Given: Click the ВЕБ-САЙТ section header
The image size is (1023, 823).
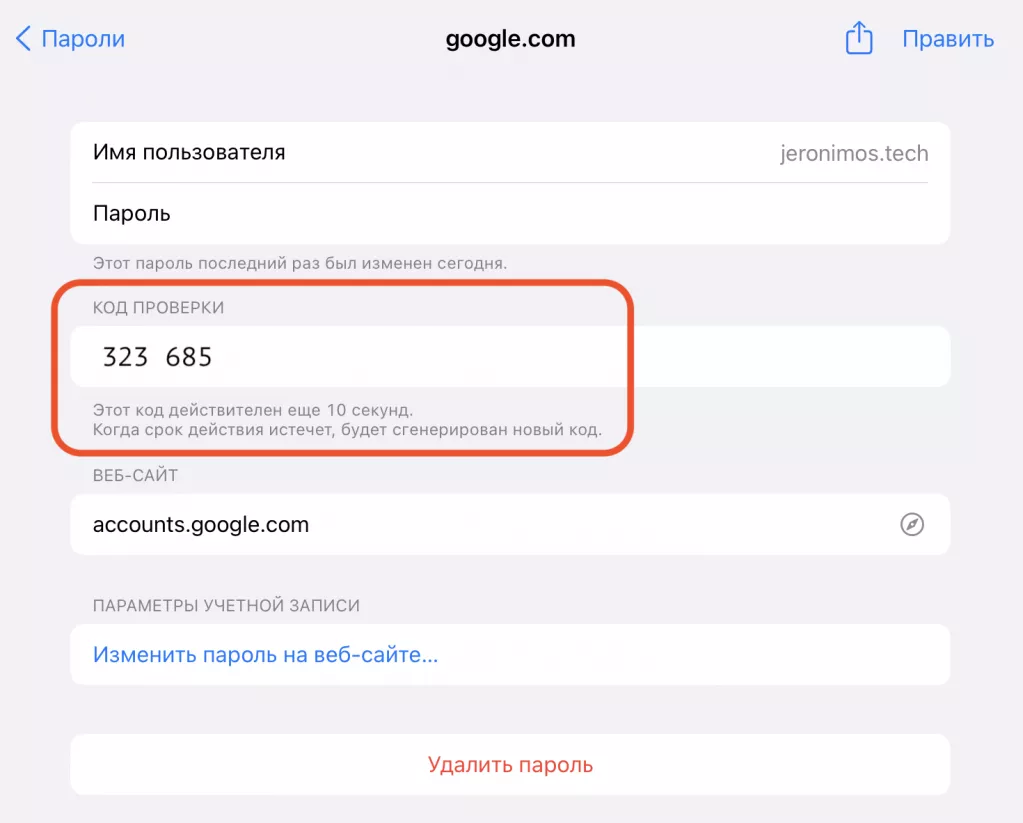Looking at the screenshot, I should click(x=135, y=476).
